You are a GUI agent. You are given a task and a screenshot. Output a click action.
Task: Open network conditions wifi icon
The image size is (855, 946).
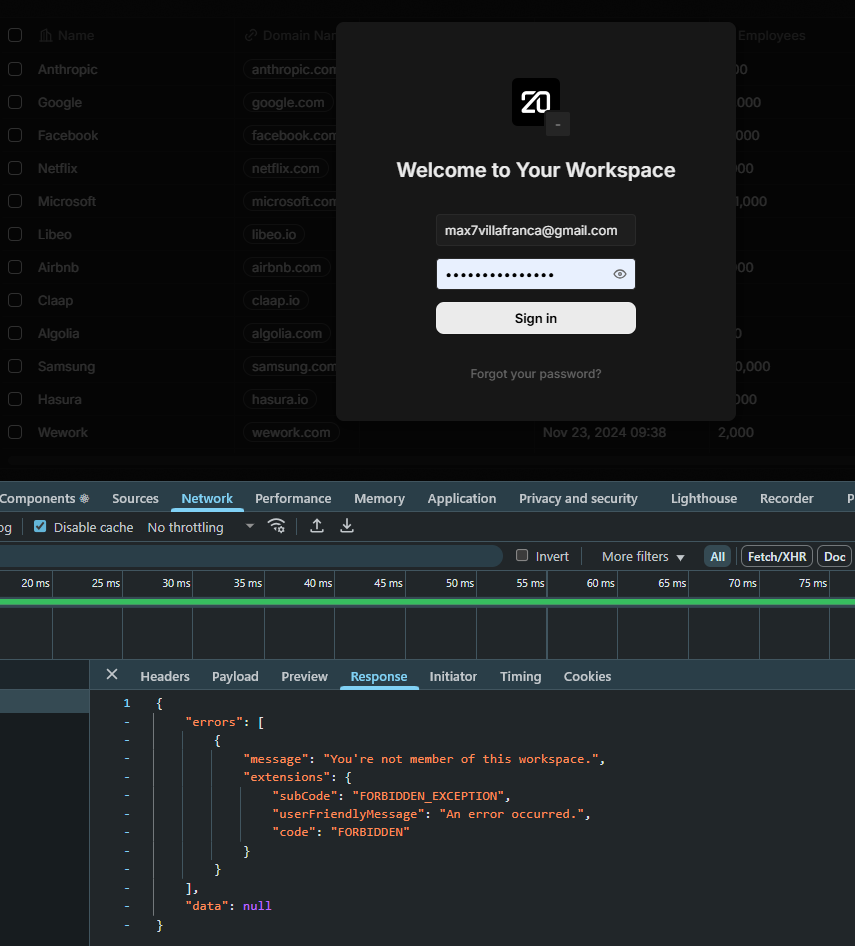click(276, 526)
